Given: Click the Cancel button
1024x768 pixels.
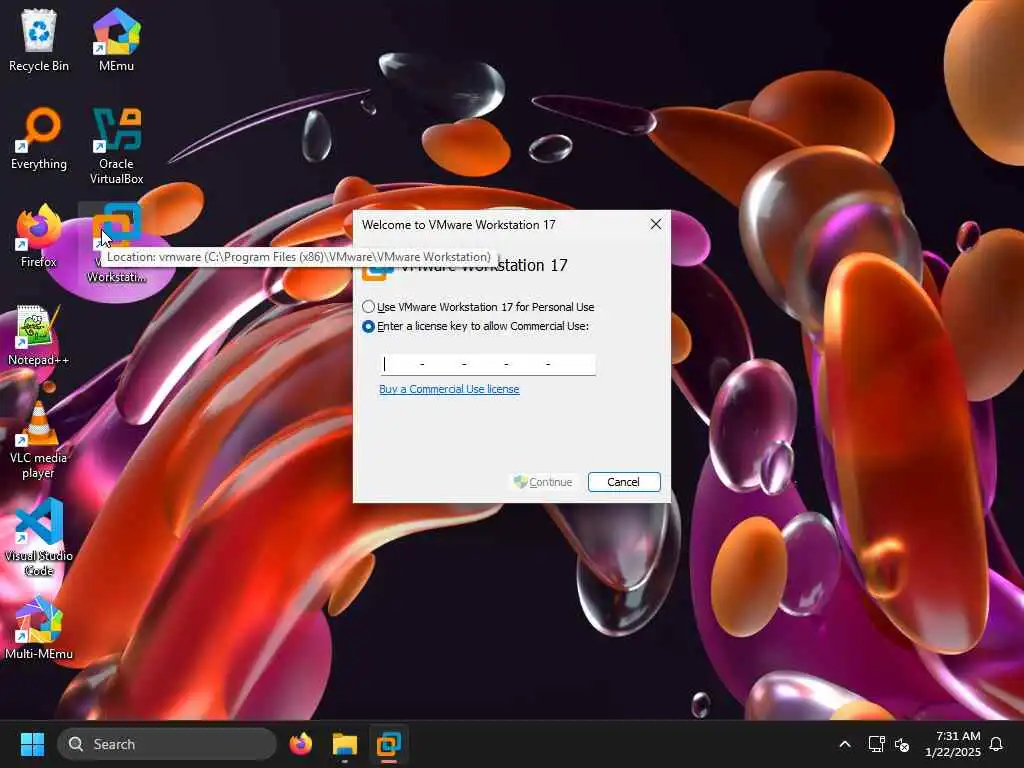Looking at the screenshot, I should click(624, 482).
